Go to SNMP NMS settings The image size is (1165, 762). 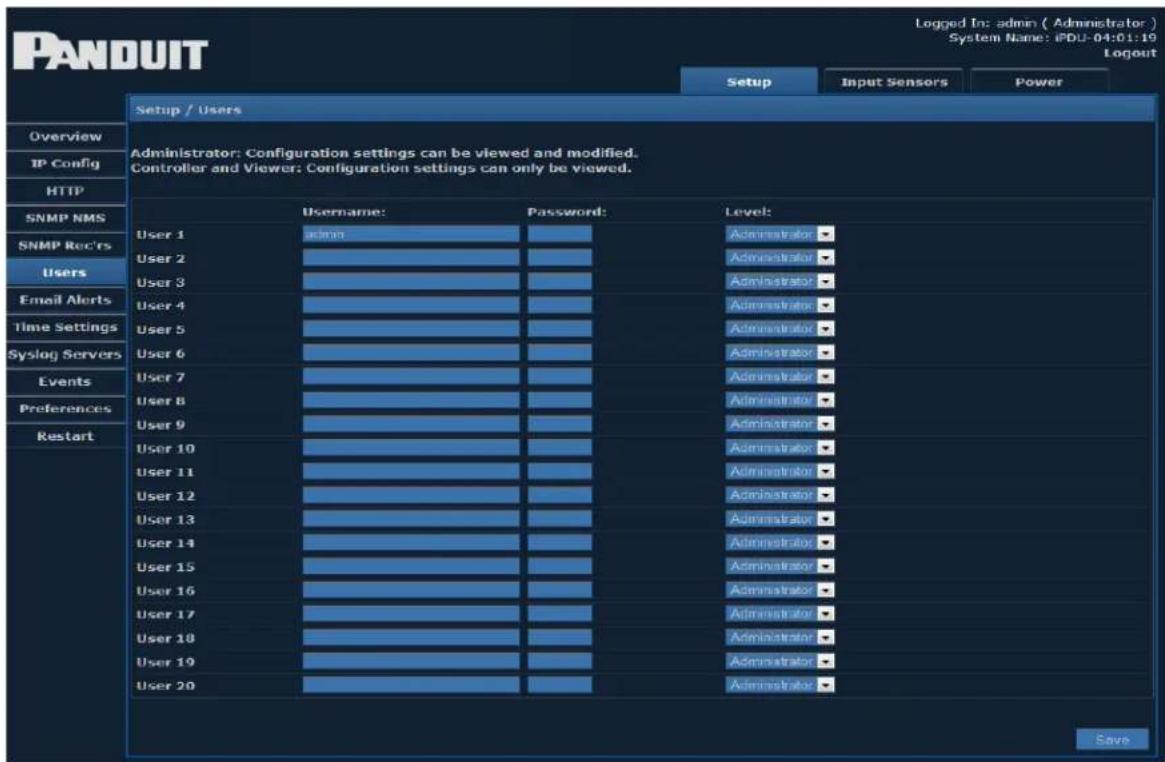[65, 218]
